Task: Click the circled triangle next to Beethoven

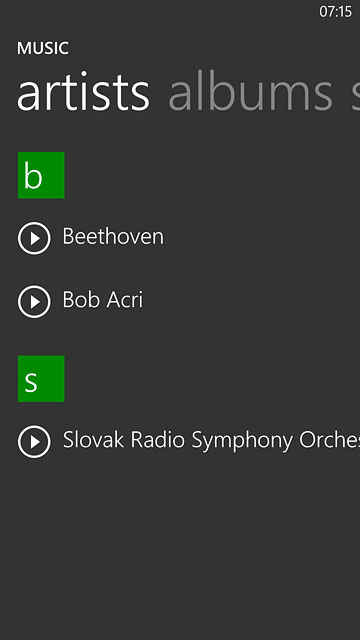Action: point(34,238)
